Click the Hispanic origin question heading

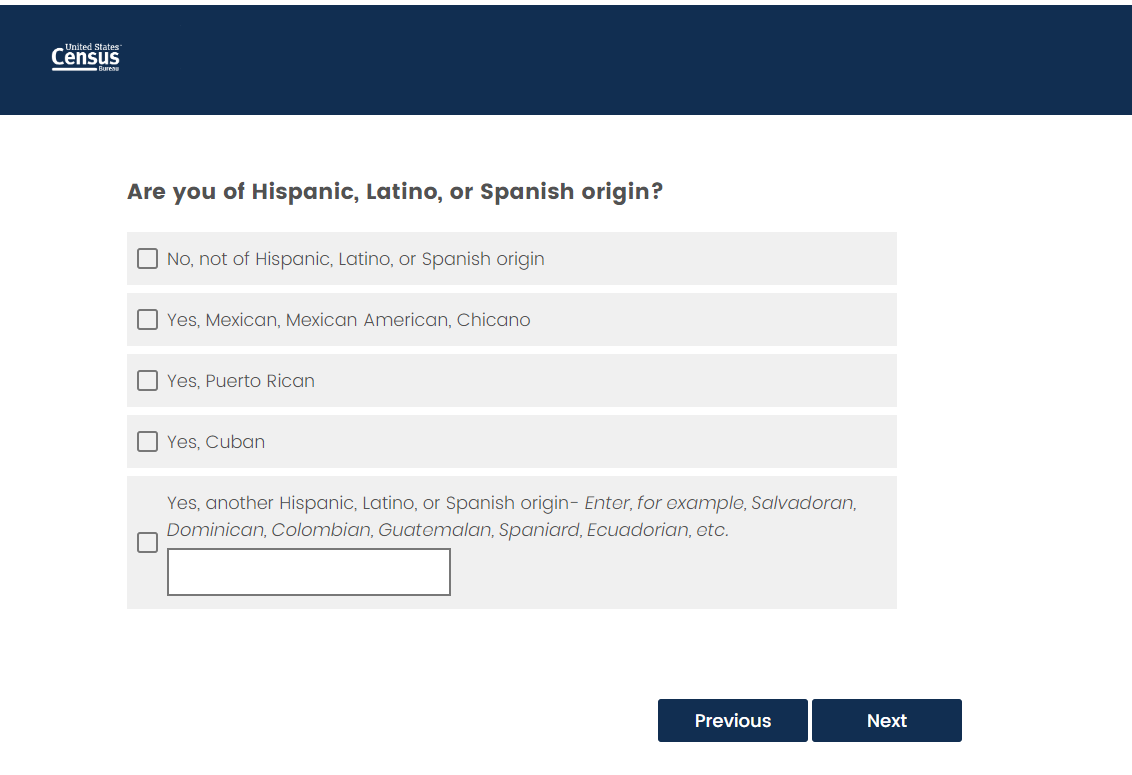pos(394,191)
